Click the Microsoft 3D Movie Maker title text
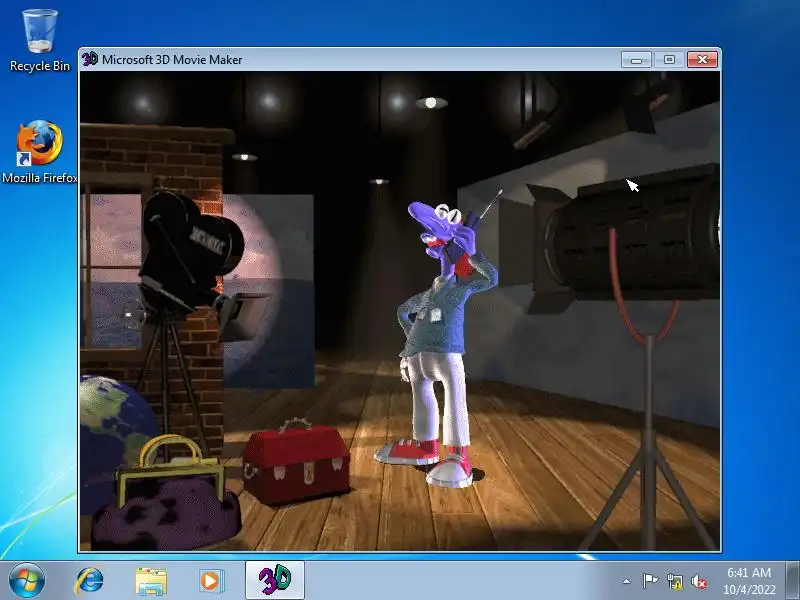Screen dimensions: 800x600 pyautogui.click(x=172, y=60)
